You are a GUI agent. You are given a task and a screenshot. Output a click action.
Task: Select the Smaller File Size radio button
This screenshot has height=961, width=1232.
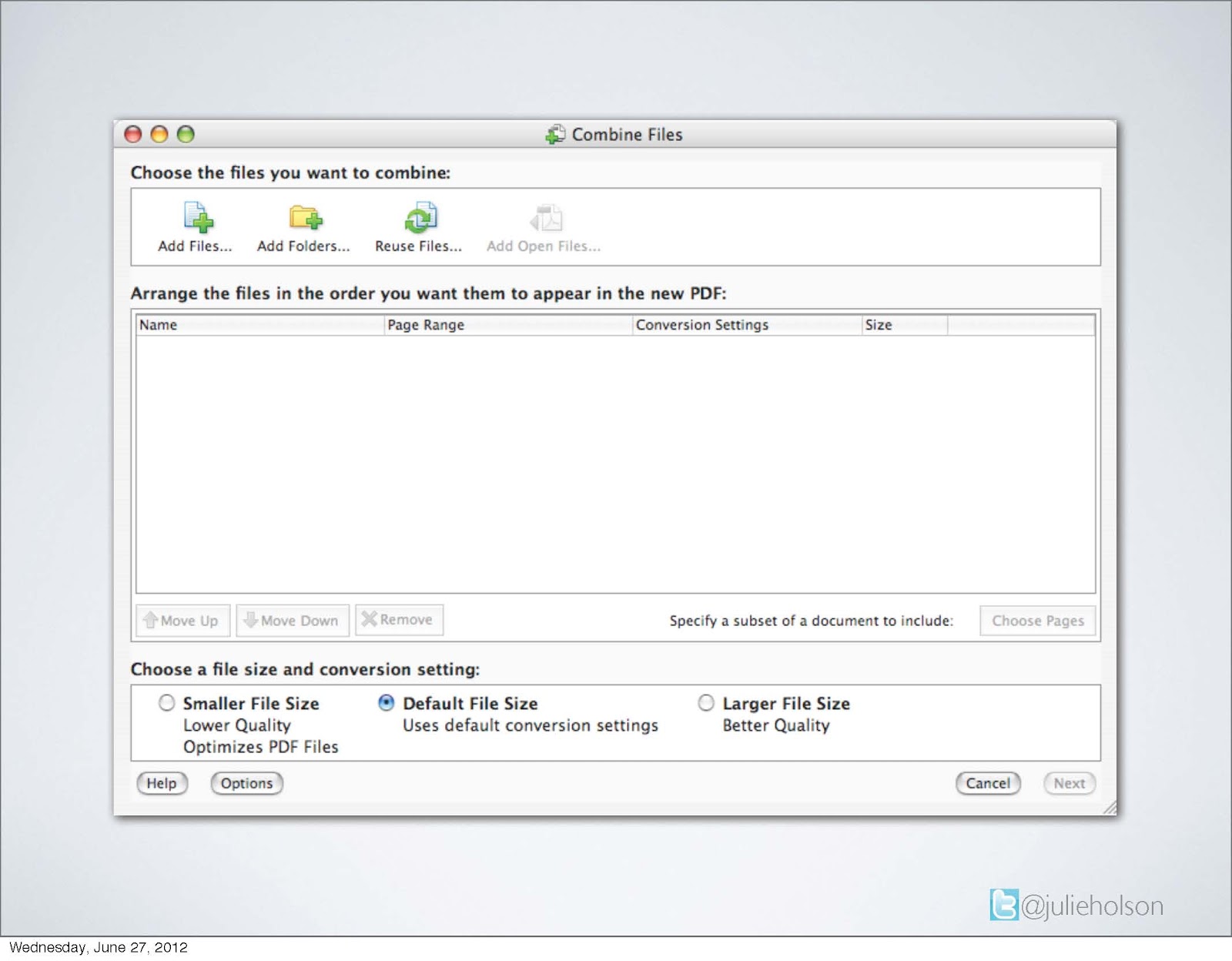pos(166,703)
